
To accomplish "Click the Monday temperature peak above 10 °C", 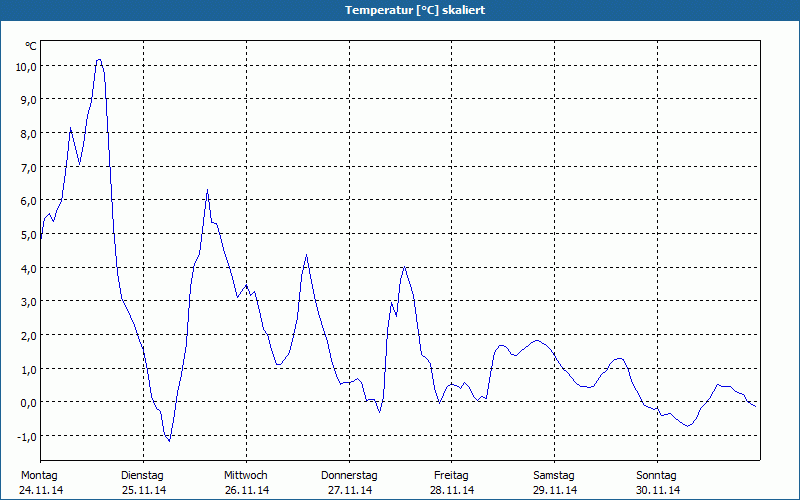I will click(x=99, y=60).
